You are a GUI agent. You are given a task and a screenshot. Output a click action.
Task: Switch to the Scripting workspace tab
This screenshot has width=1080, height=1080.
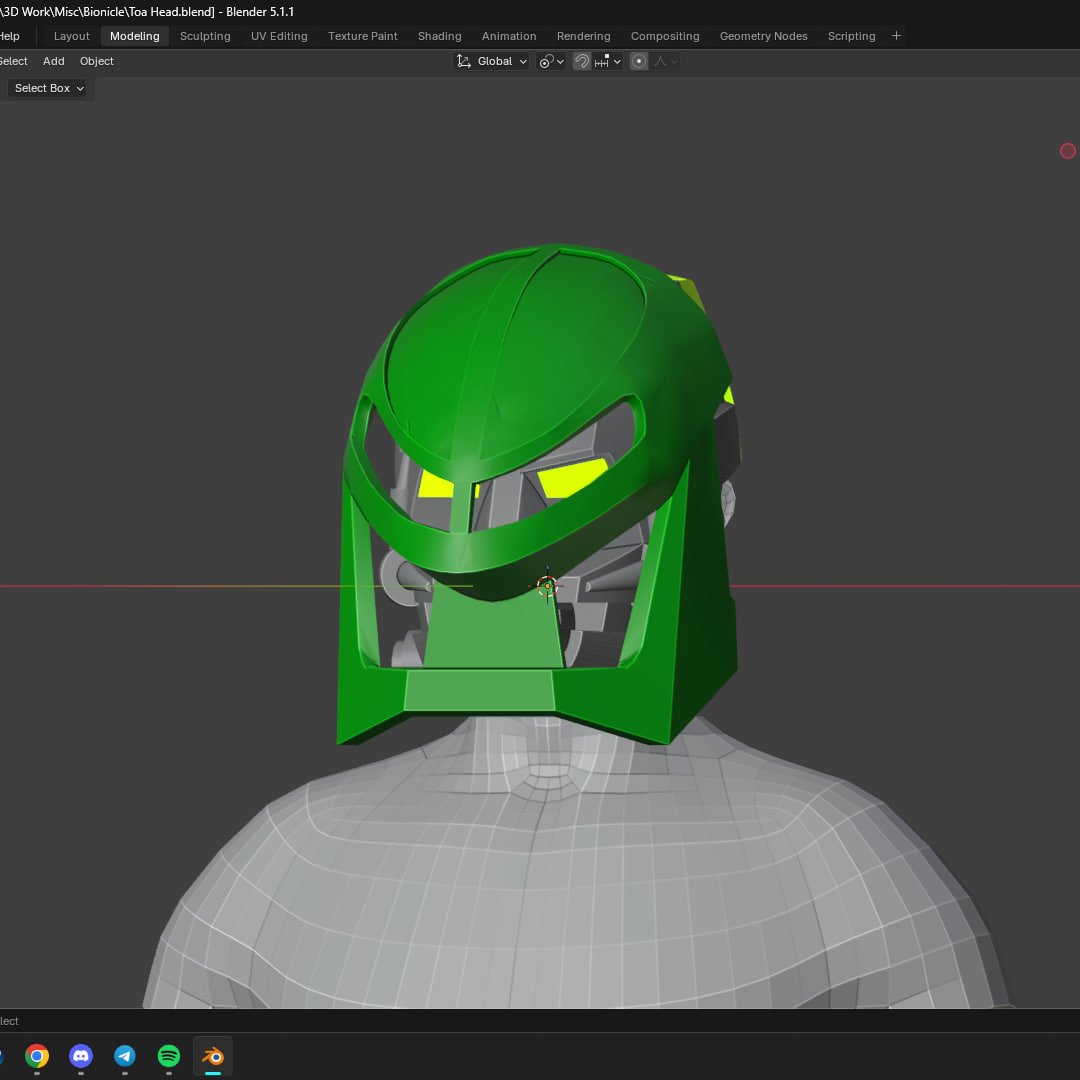(x=851, y=36)
